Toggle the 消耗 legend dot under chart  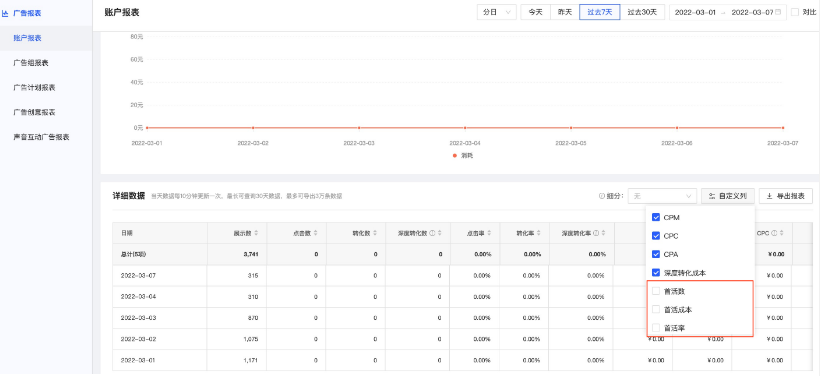454,156
